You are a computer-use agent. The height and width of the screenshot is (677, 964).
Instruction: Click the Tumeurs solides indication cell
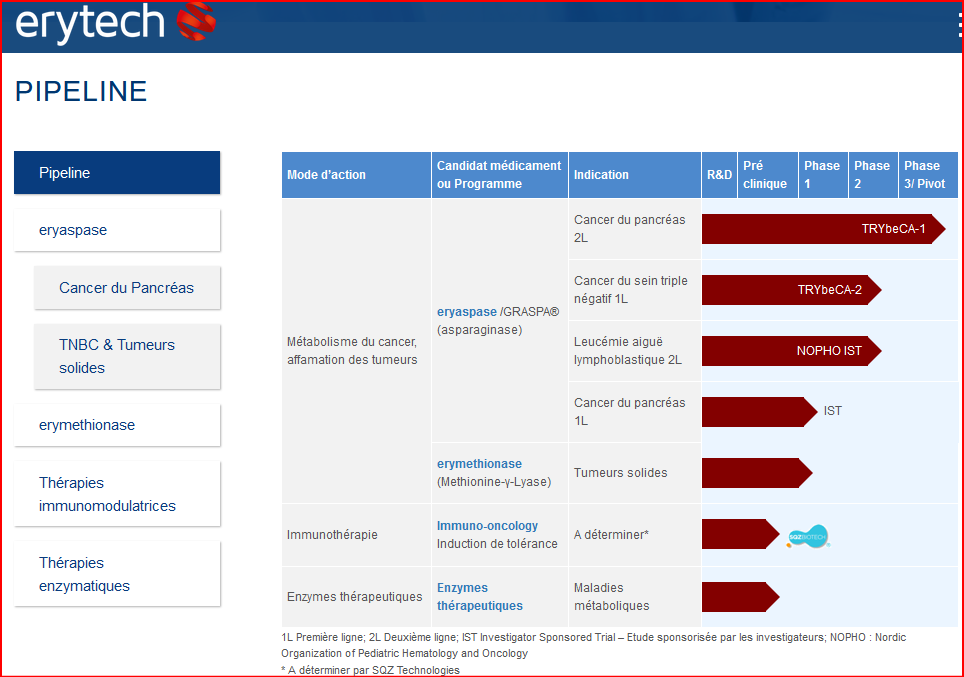click(635, 472)
